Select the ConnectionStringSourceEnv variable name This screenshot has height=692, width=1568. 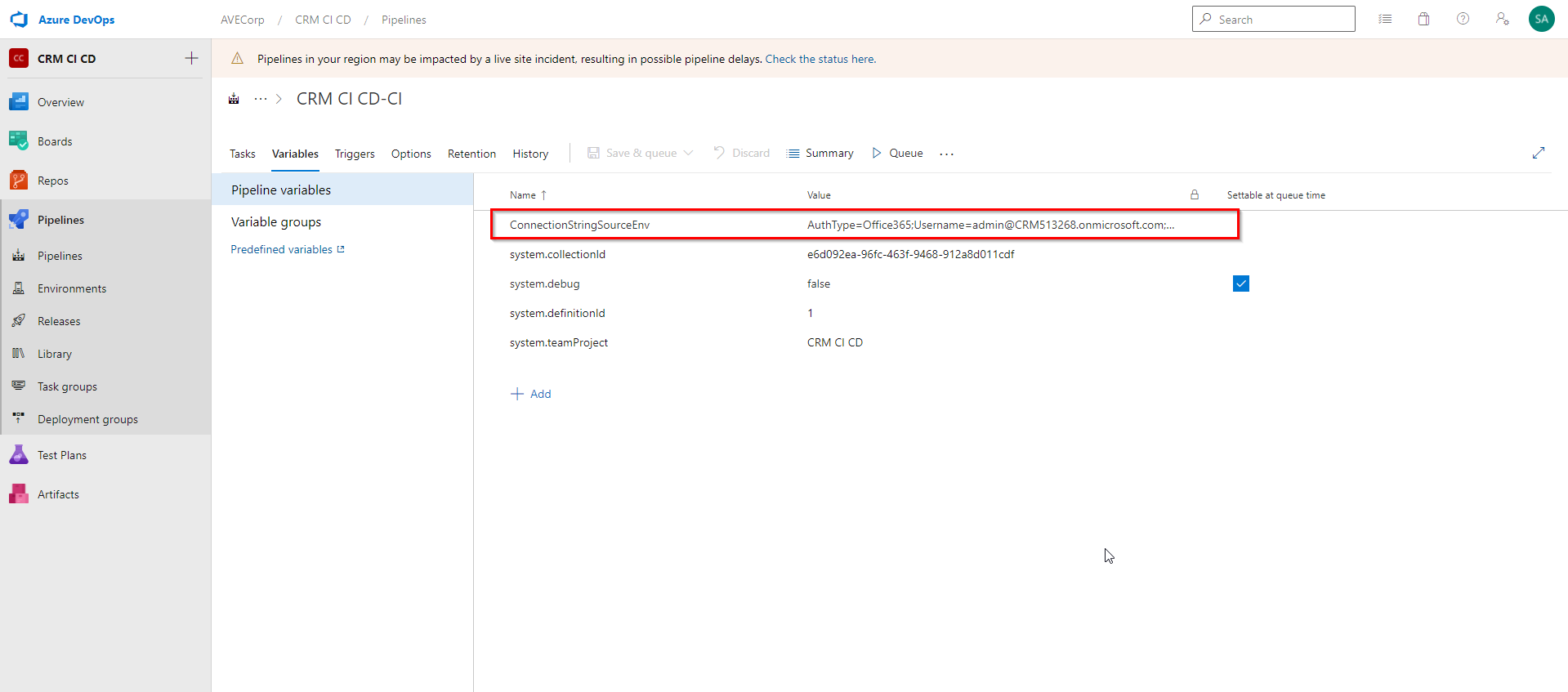[579, 225]
